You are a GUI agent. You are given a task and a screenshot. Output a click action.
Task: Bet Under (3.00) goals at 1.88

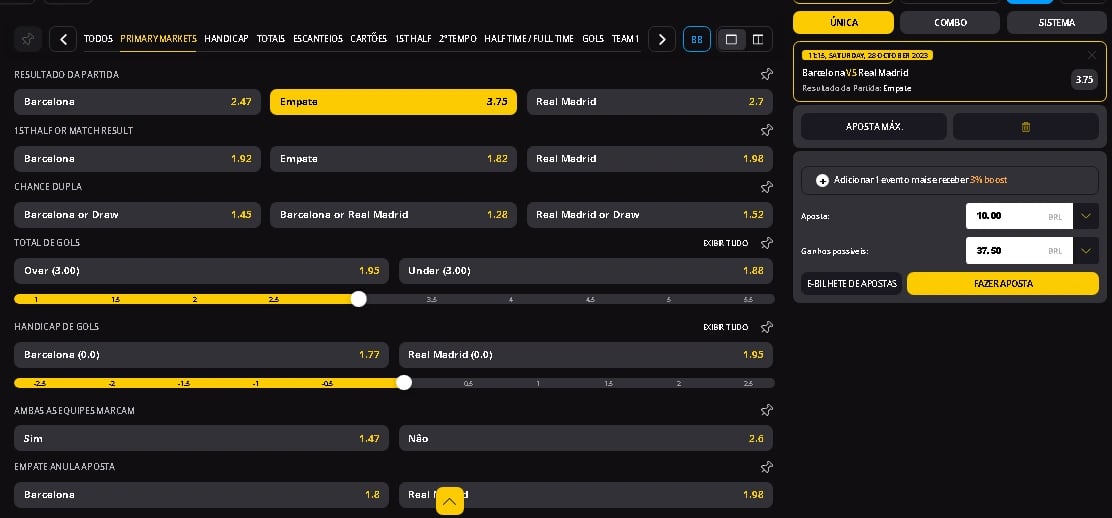tap(586, 271)
